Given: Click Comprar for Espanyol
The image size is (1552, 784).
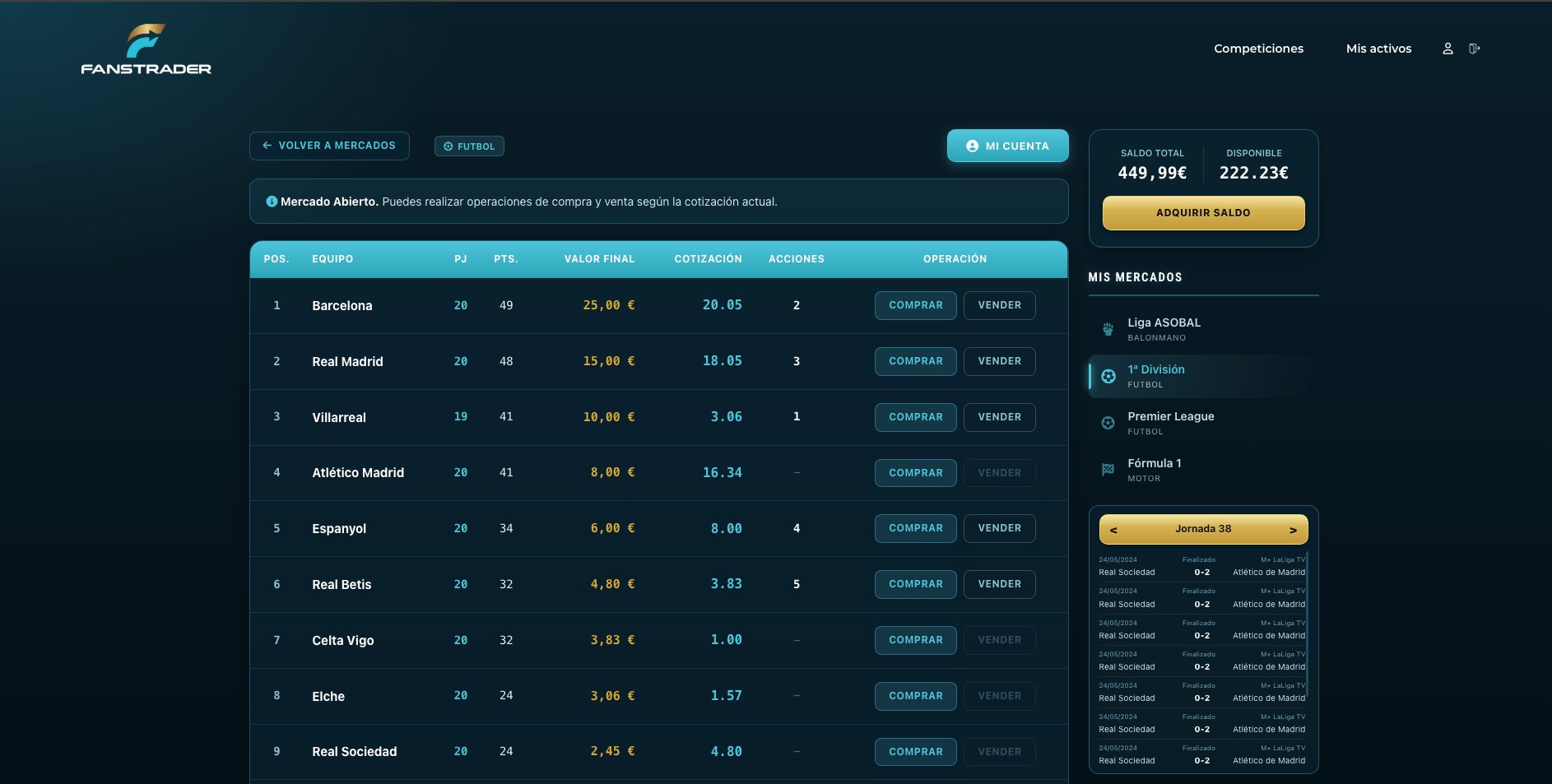Looking at the screenshot, I should [x=915, y=528].
